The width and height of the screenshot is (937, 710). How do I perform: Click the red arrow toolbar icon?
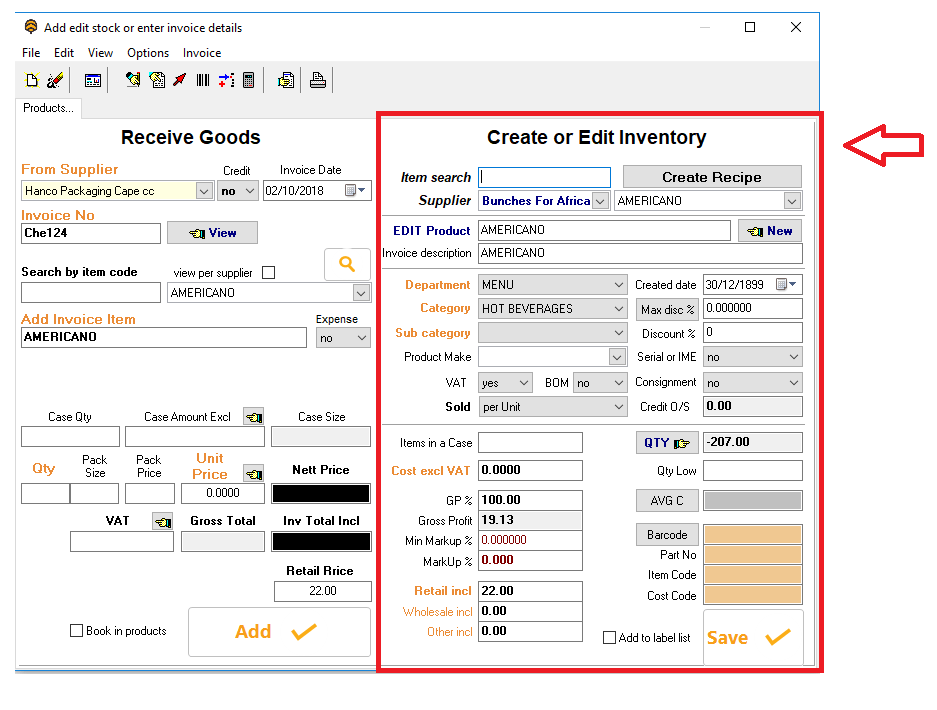[x=180, y=80]
